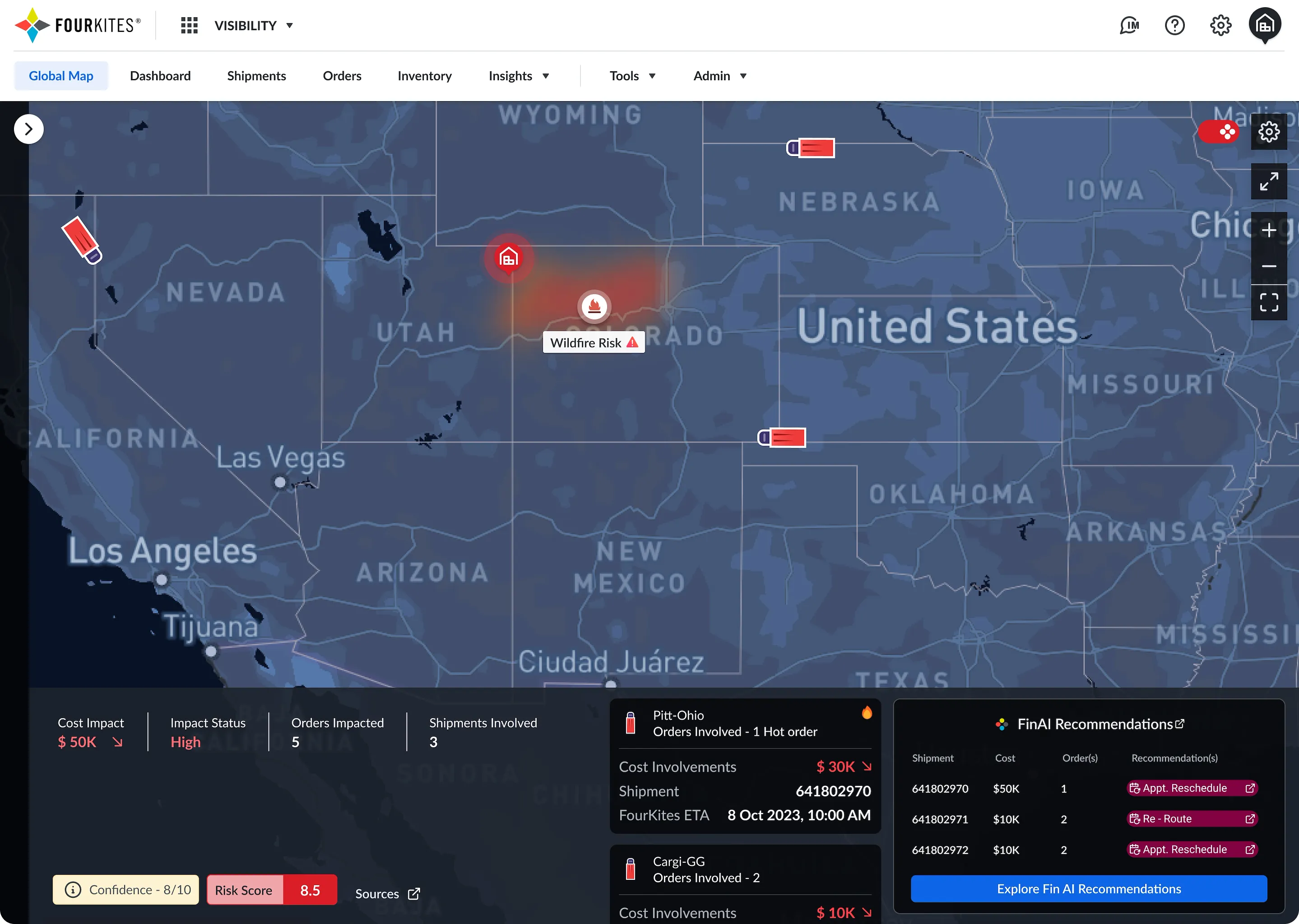
Task: Click the $30K cost trend arrow
Action: (867, 766)
